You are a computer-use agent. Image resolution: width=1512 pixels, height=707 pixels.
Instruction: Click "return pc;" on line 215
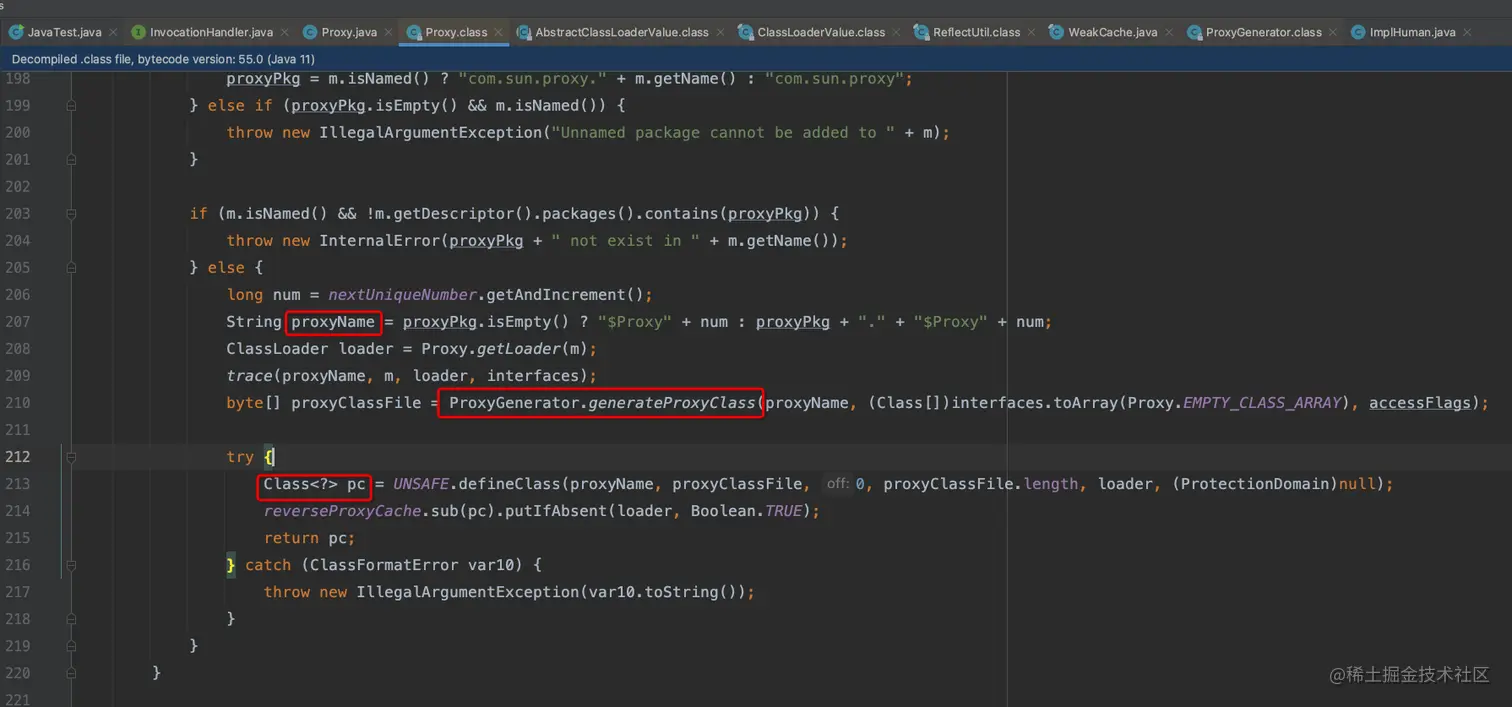pyautogui.click(x=309, y=537)
